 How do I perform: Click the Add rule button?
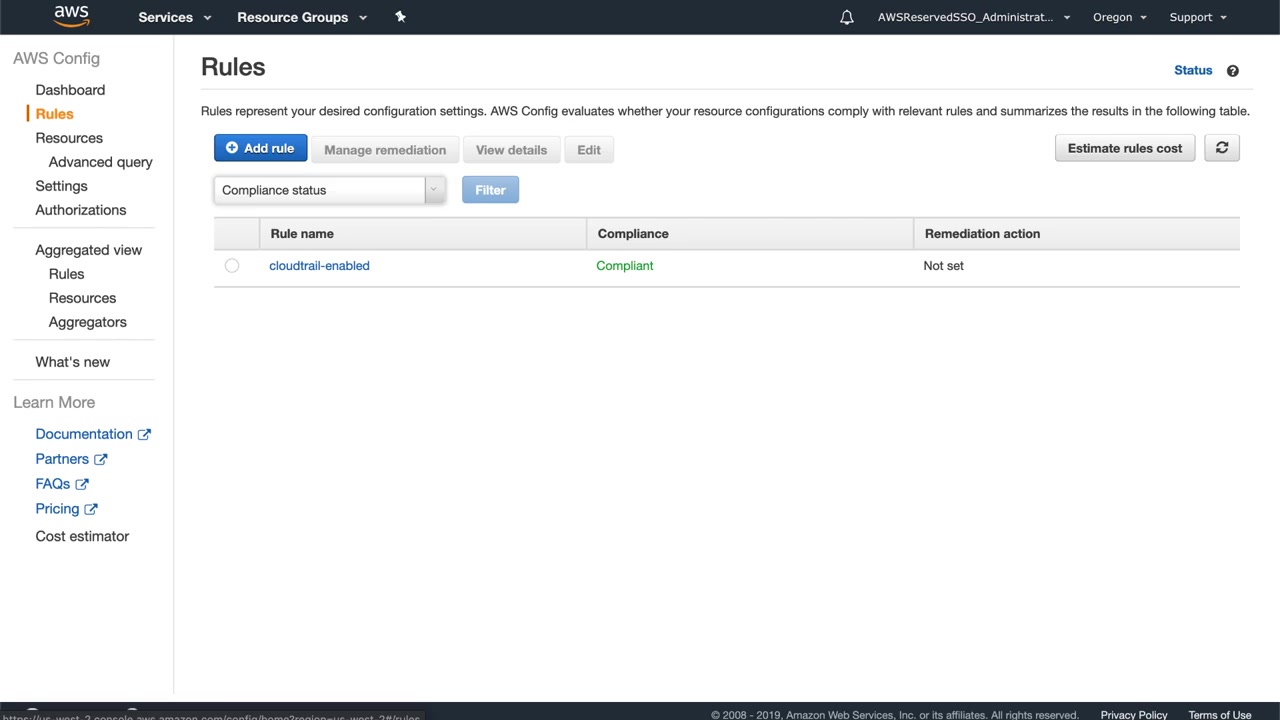click(260, 148)
